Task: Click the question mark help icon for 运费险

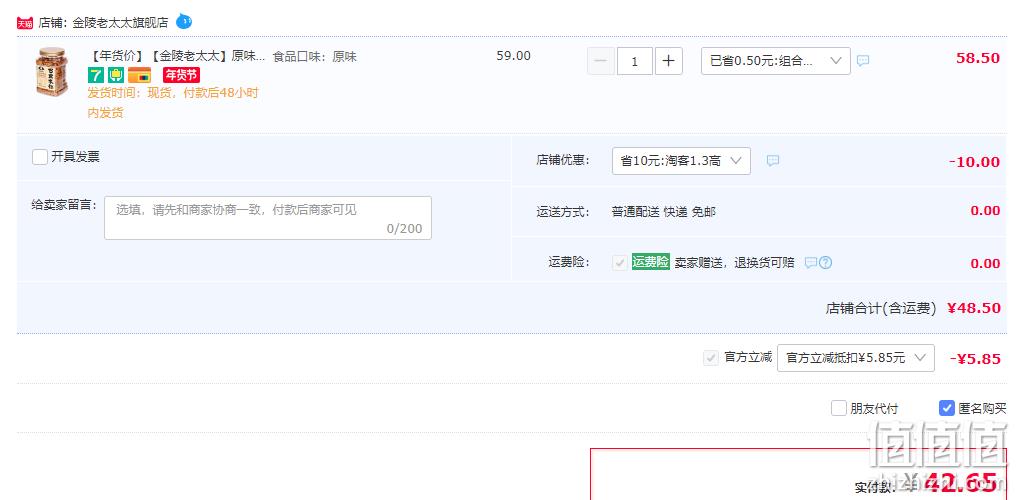Action: pyautogui.click(x=825, y=263)
